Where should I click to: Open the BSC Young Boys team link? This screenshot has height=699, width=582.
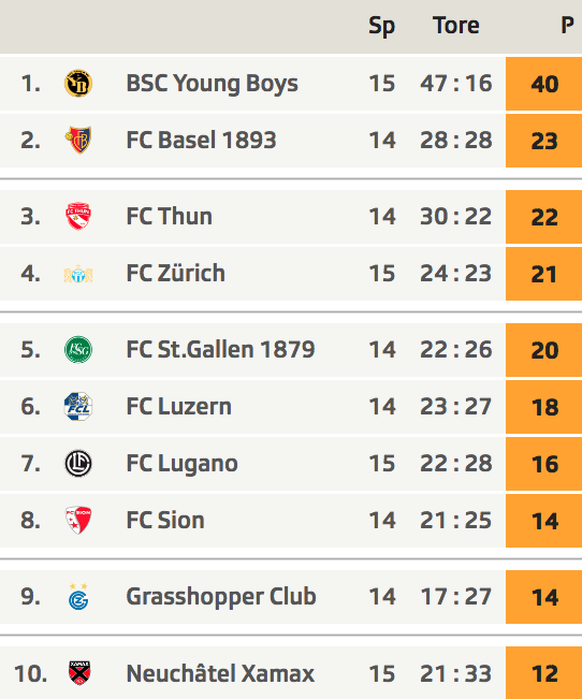pos(212,84)
